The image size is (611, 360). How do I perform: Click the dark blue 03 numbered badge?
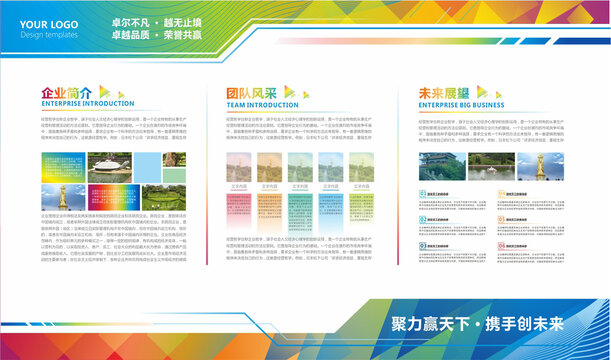pyautogui.click(x=423, y=246)
